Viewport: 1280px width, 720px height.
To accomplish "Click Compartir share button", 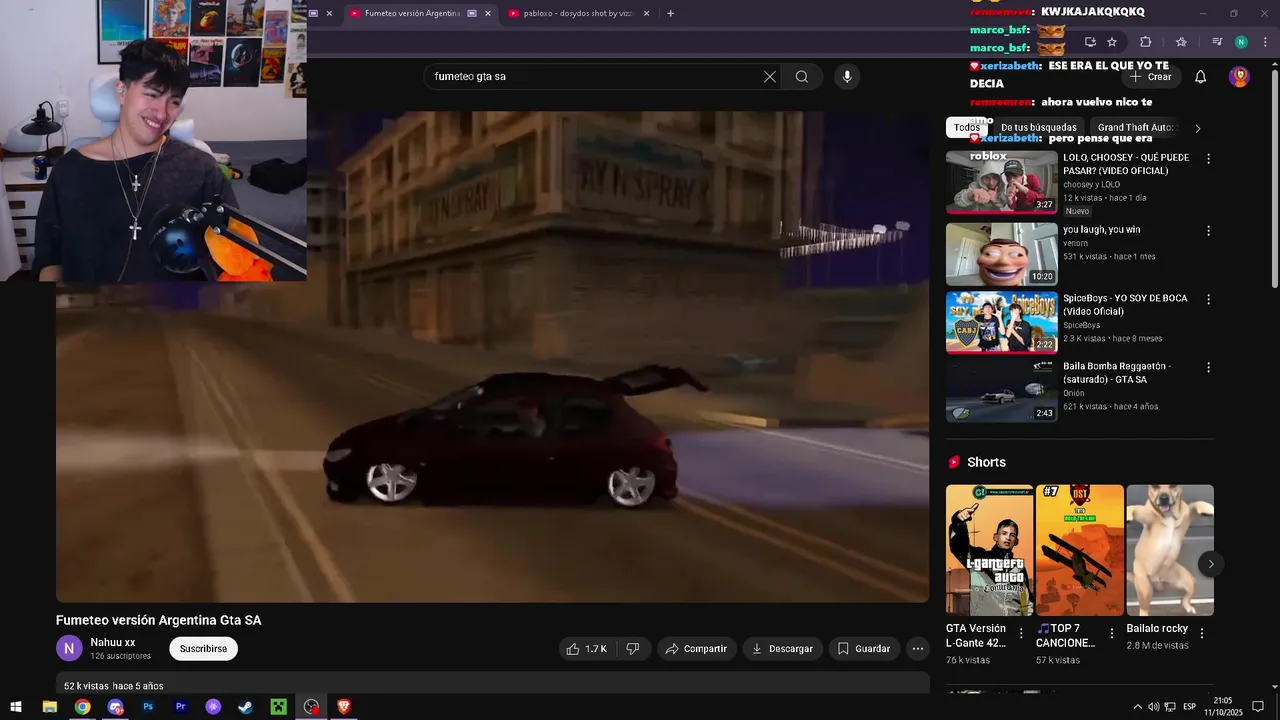I will coord(697,649).
